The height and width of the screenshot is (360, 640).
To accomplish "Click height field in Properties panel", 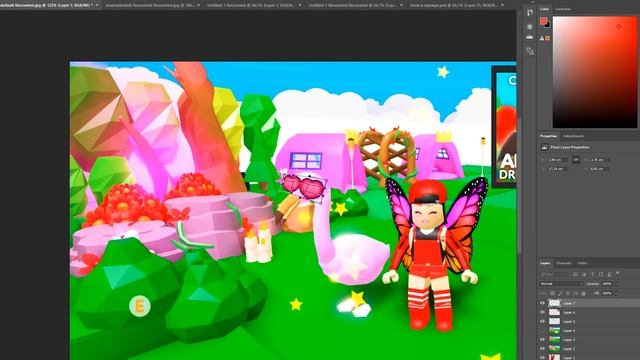I will pyautogui.click(x=600, y=160).
